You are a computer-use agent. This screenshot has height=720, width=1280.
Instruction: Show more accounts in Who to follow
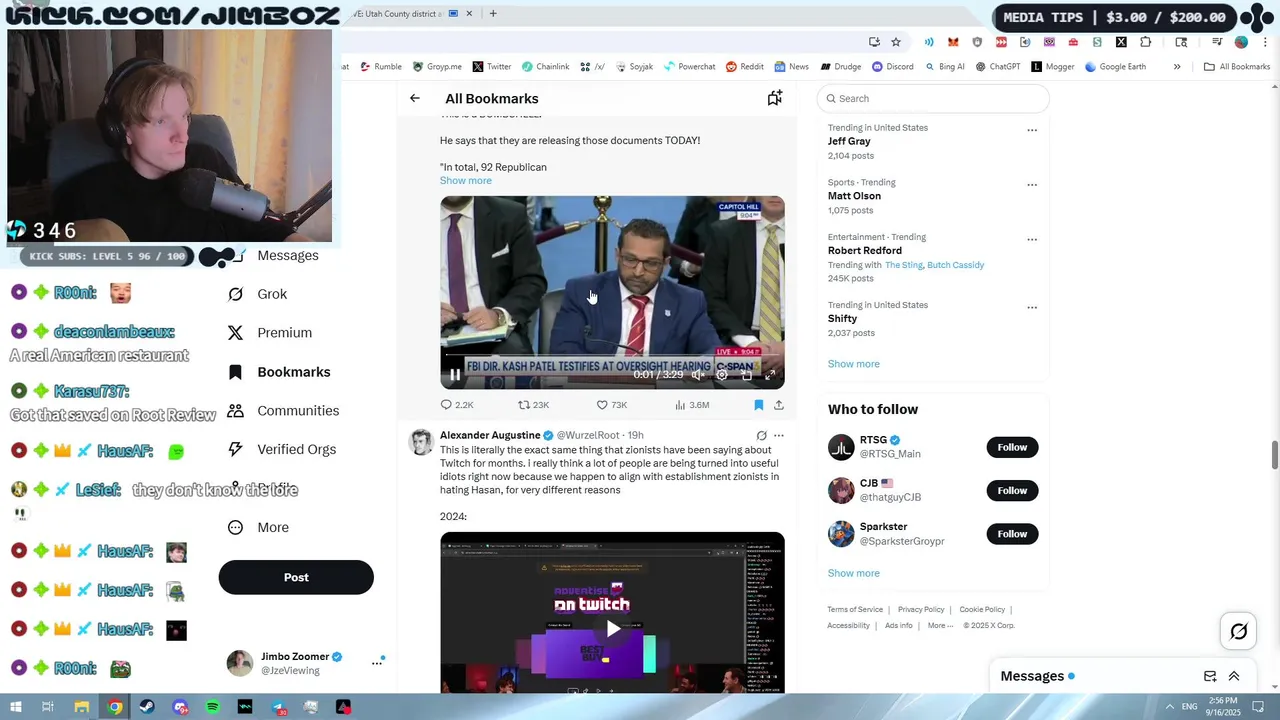pos(854,573)
